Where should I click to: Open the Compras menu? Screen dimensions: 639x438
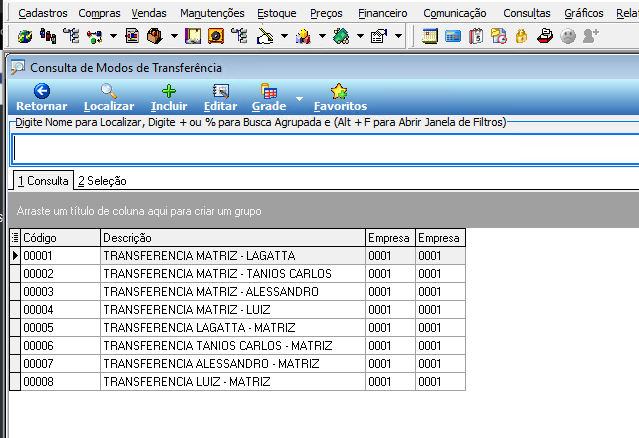(99, 13)
